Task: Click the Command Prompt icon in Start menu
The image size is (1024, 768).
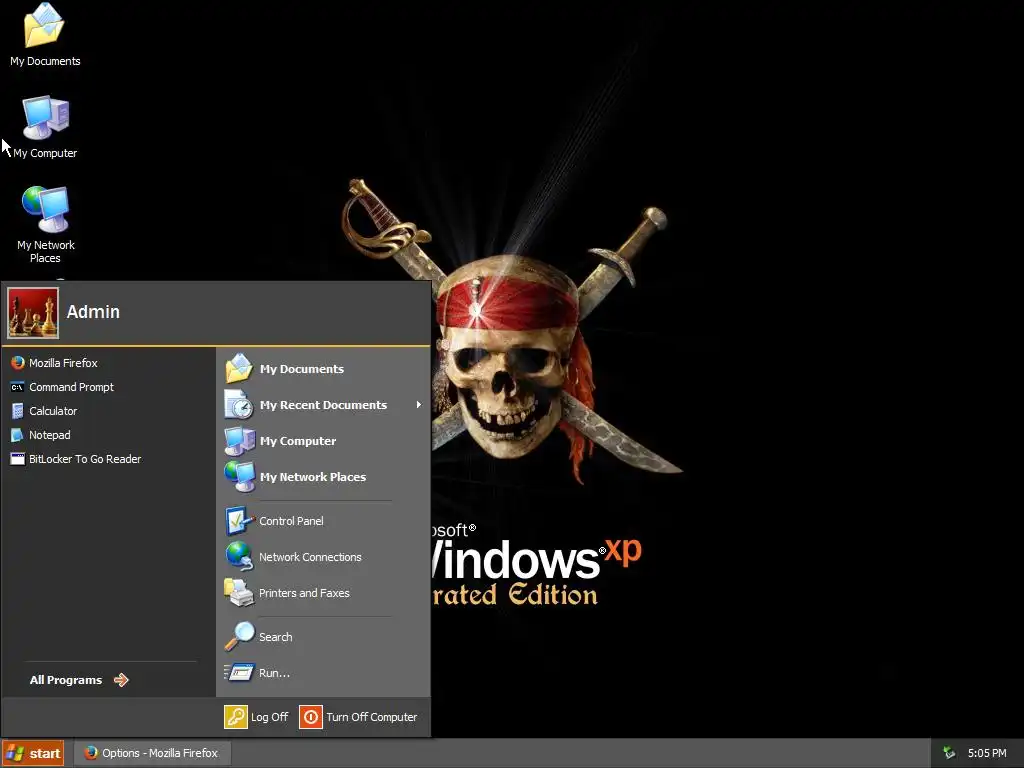Action: click(18, 387)
